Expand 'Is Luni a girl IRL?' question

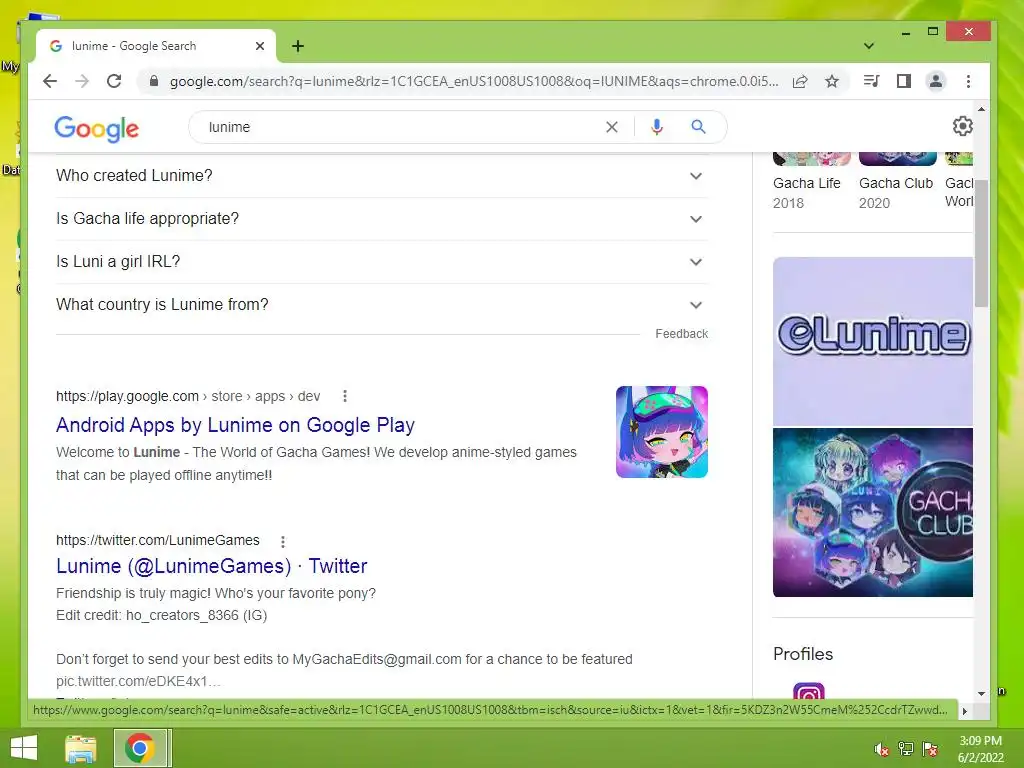pos(382,262)
